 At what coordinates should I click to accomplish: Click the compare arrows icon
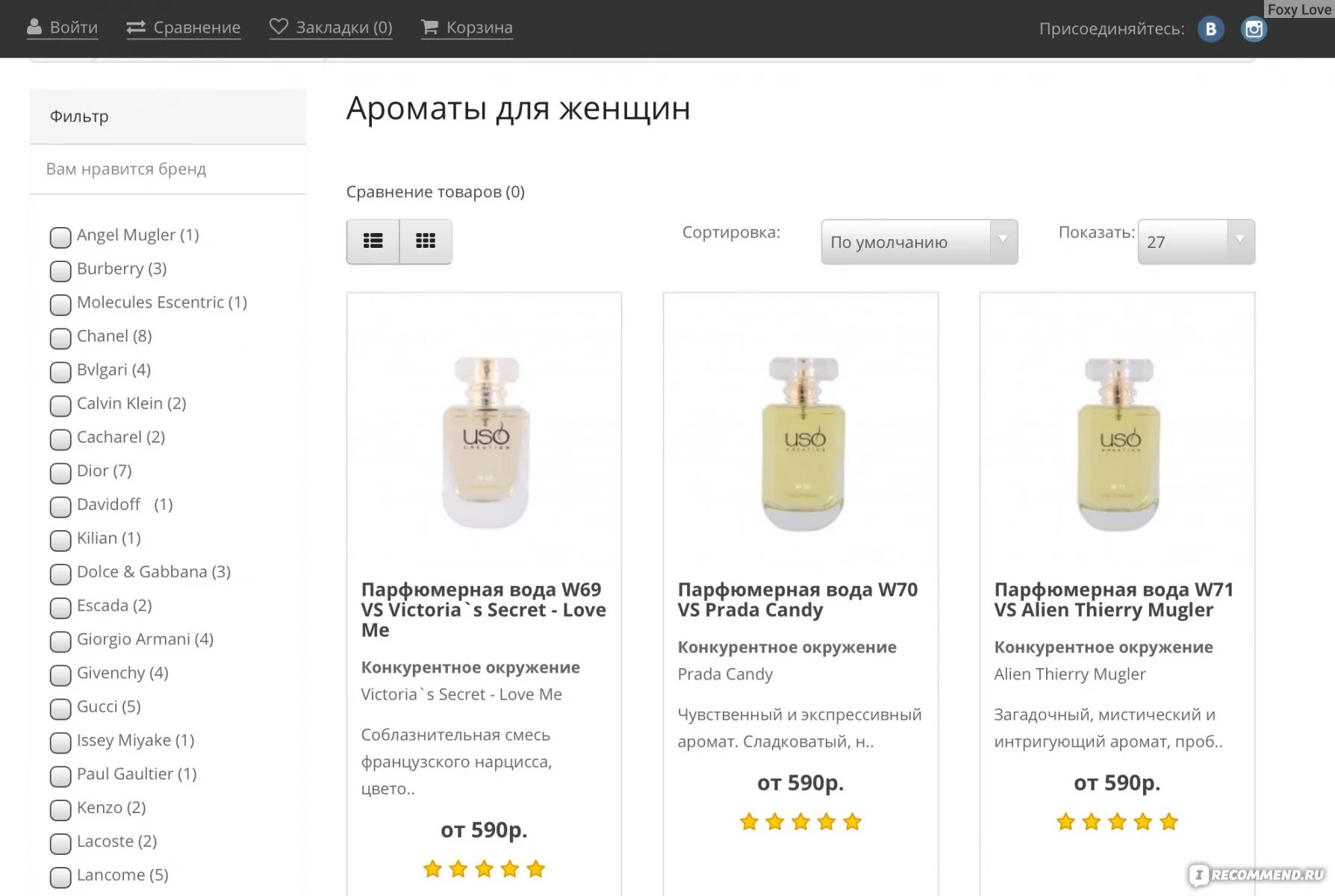(x=136, y=28)
